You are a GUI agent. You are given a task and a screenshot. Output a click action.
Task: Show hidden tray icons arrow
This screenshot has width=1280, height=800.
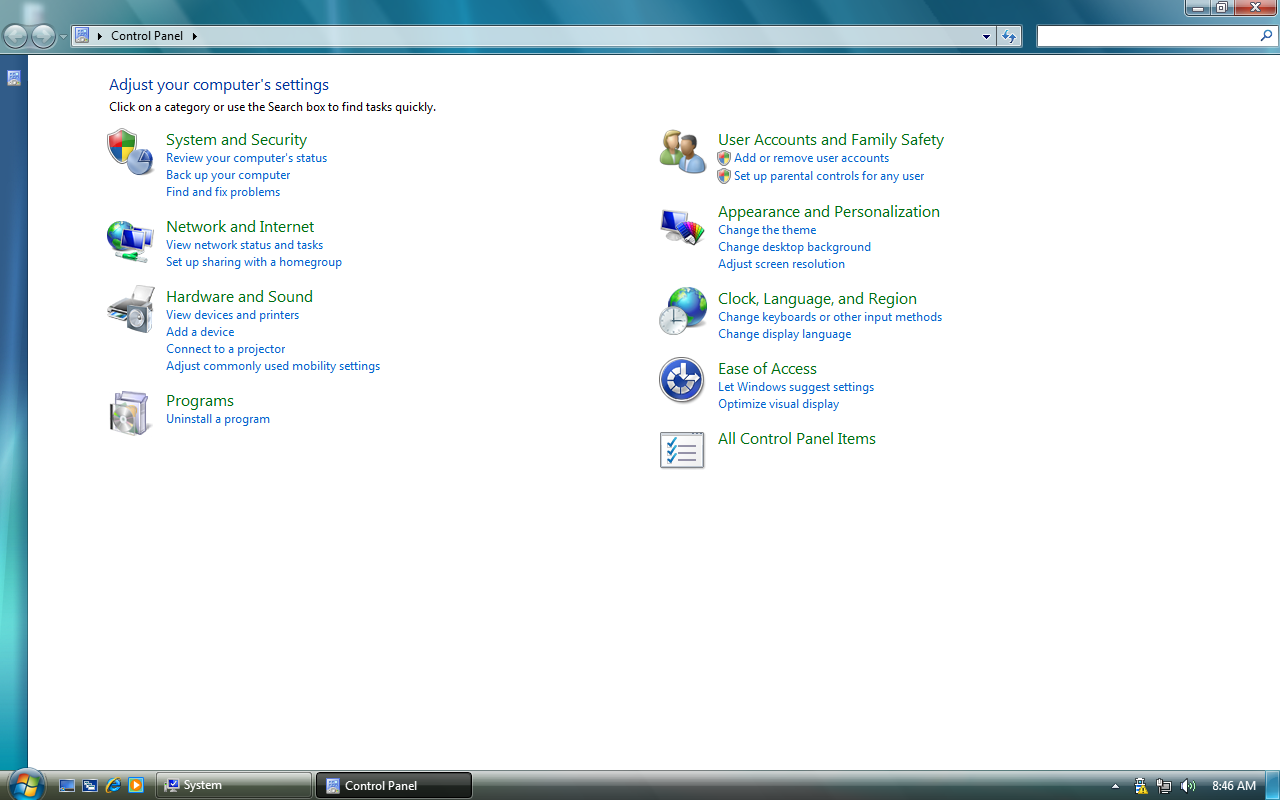tap(1115, 786)
